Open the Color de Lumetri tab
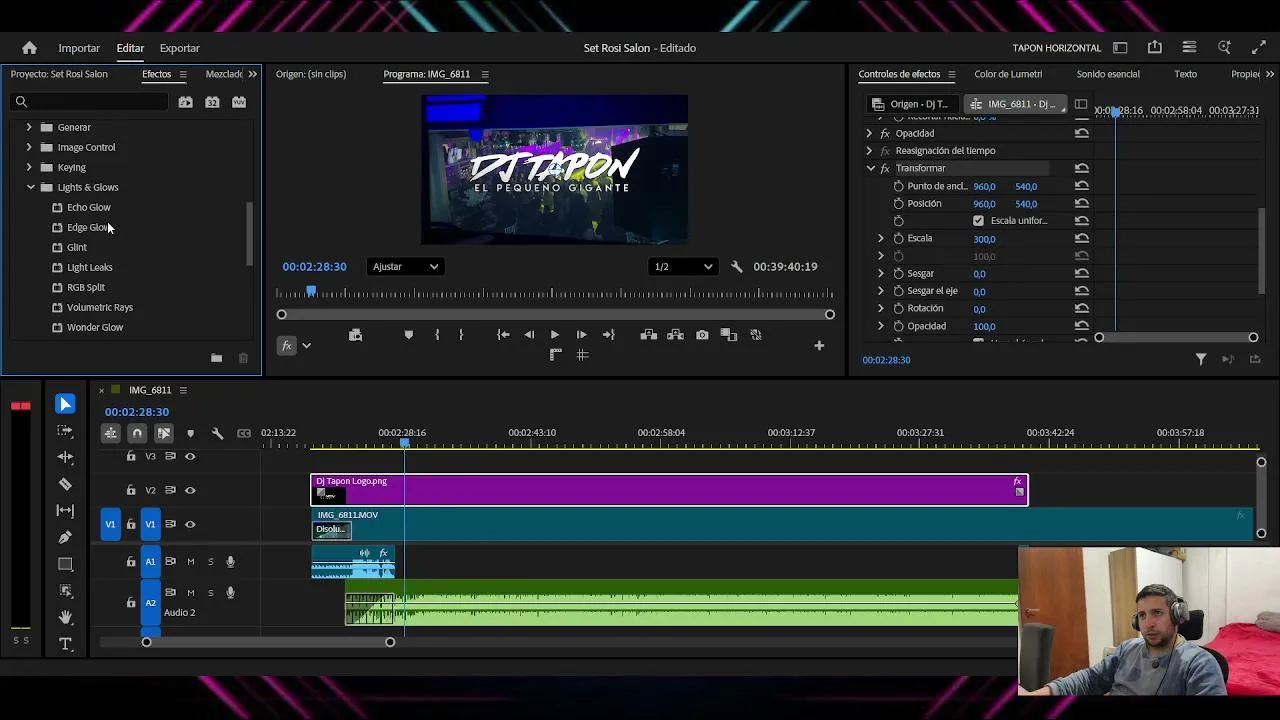The image size is (1280, 720). click(x=1008, y=74)
